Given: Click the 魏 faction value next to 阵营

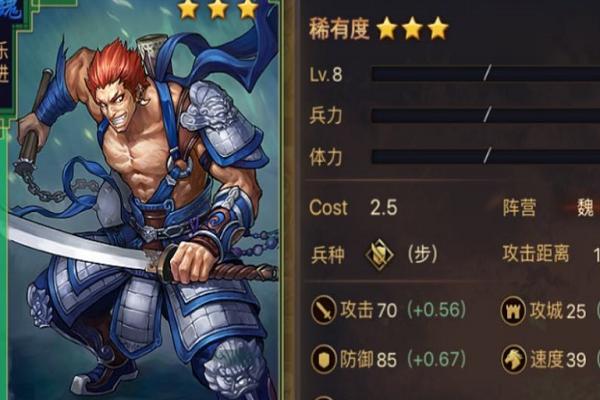Looking at the screenshot, I should (585, 208).
